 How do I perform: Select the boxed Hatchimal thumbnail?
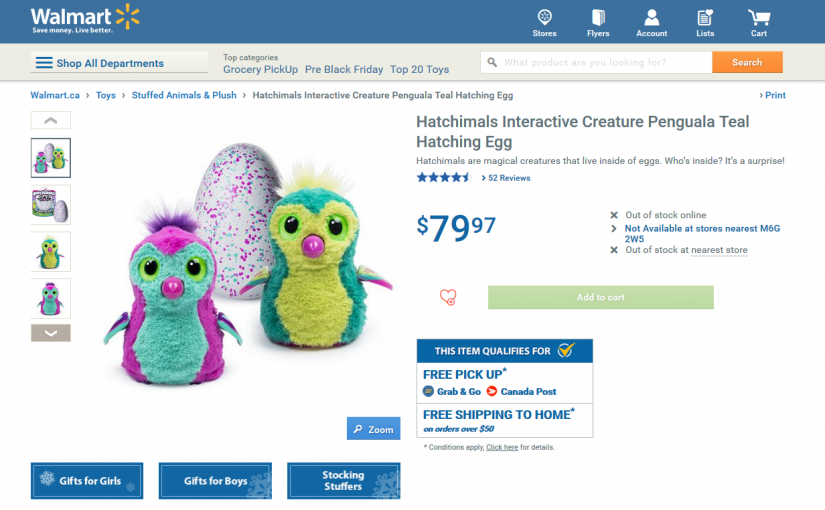coord(51,204)
